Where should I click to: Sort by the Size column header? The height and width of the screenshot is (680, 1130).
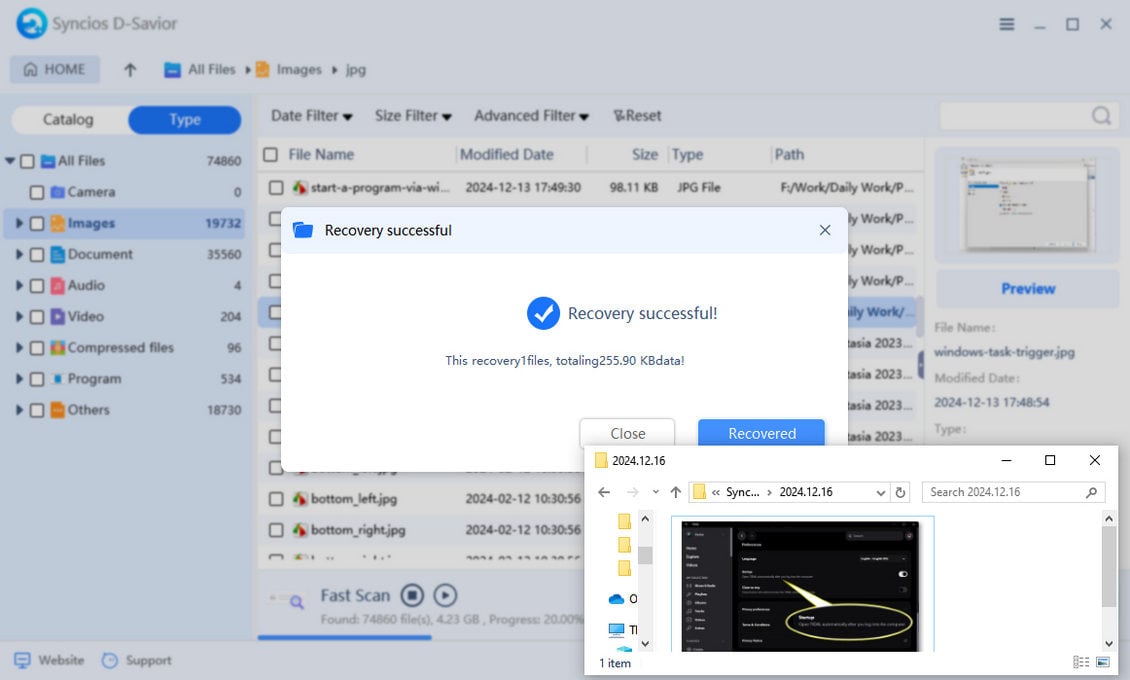click(x=644, y=155)
